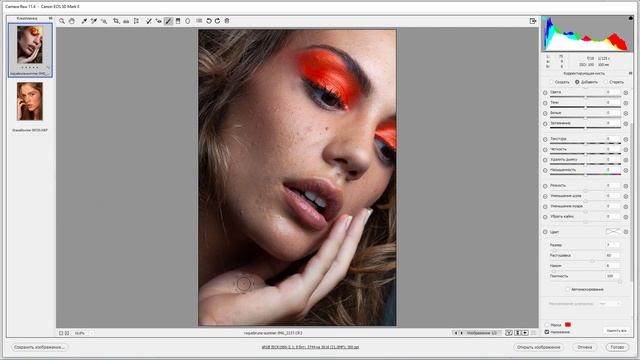640x360 pixels.
Task: Open workflow options link below image
Action: [x=310, y=347]
